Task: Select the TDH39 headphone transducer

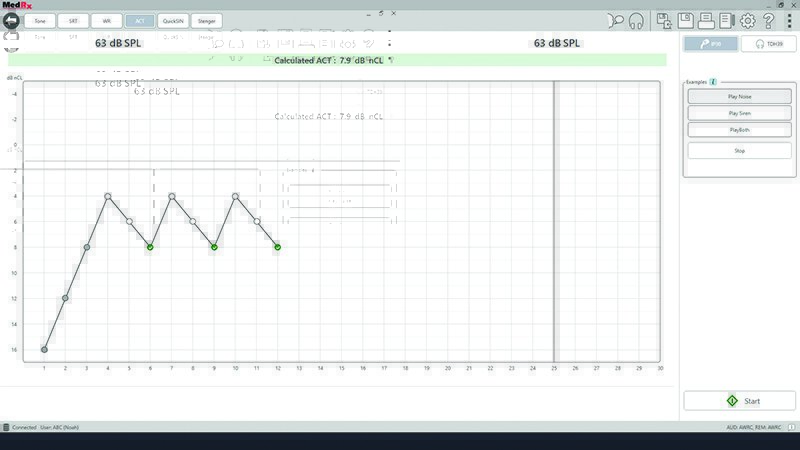Action: 769,44
